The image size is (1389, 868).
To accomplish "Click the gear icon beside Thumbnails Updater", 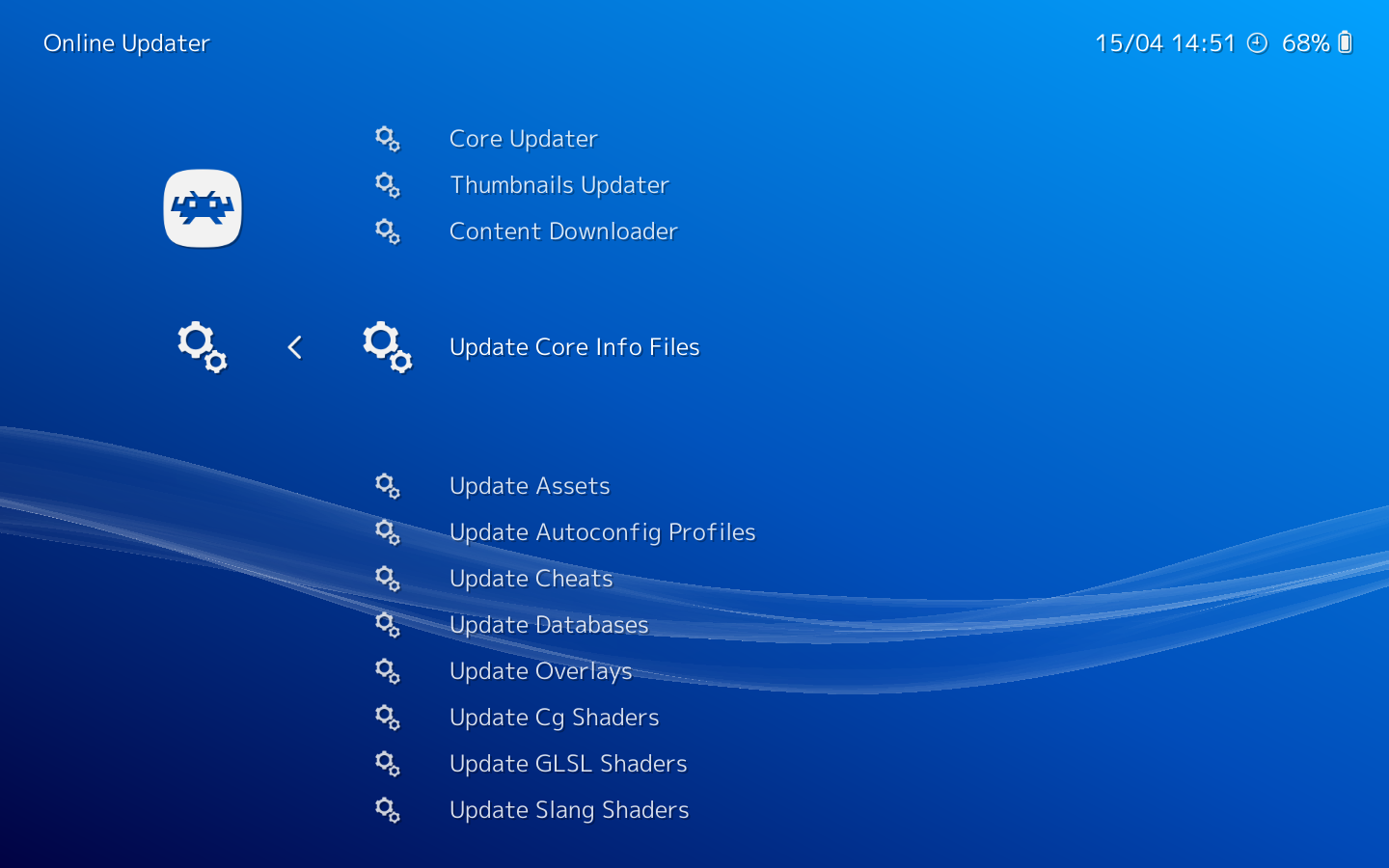I will coord(388,185).
